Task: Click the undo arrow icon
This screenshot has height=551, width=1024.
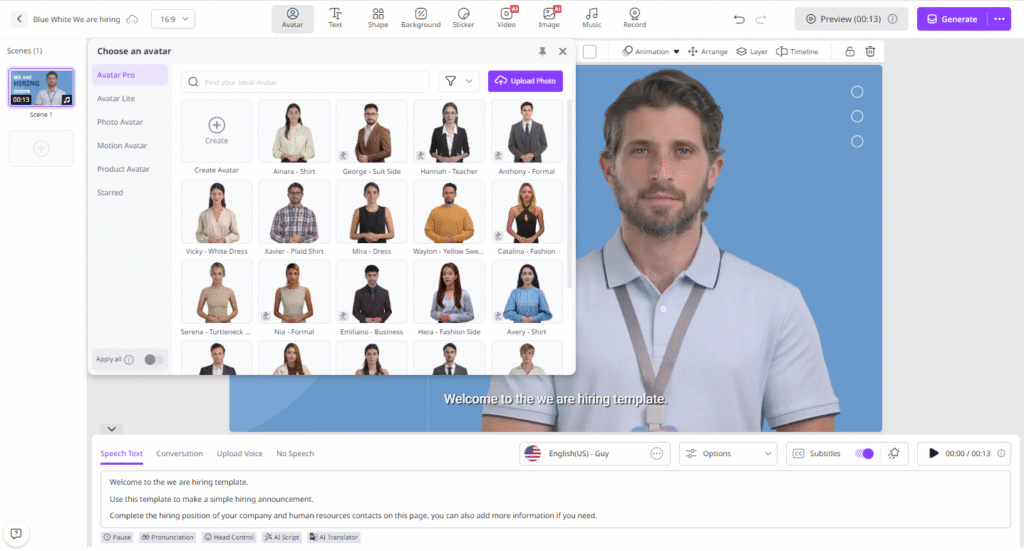Action: point(739,19)
